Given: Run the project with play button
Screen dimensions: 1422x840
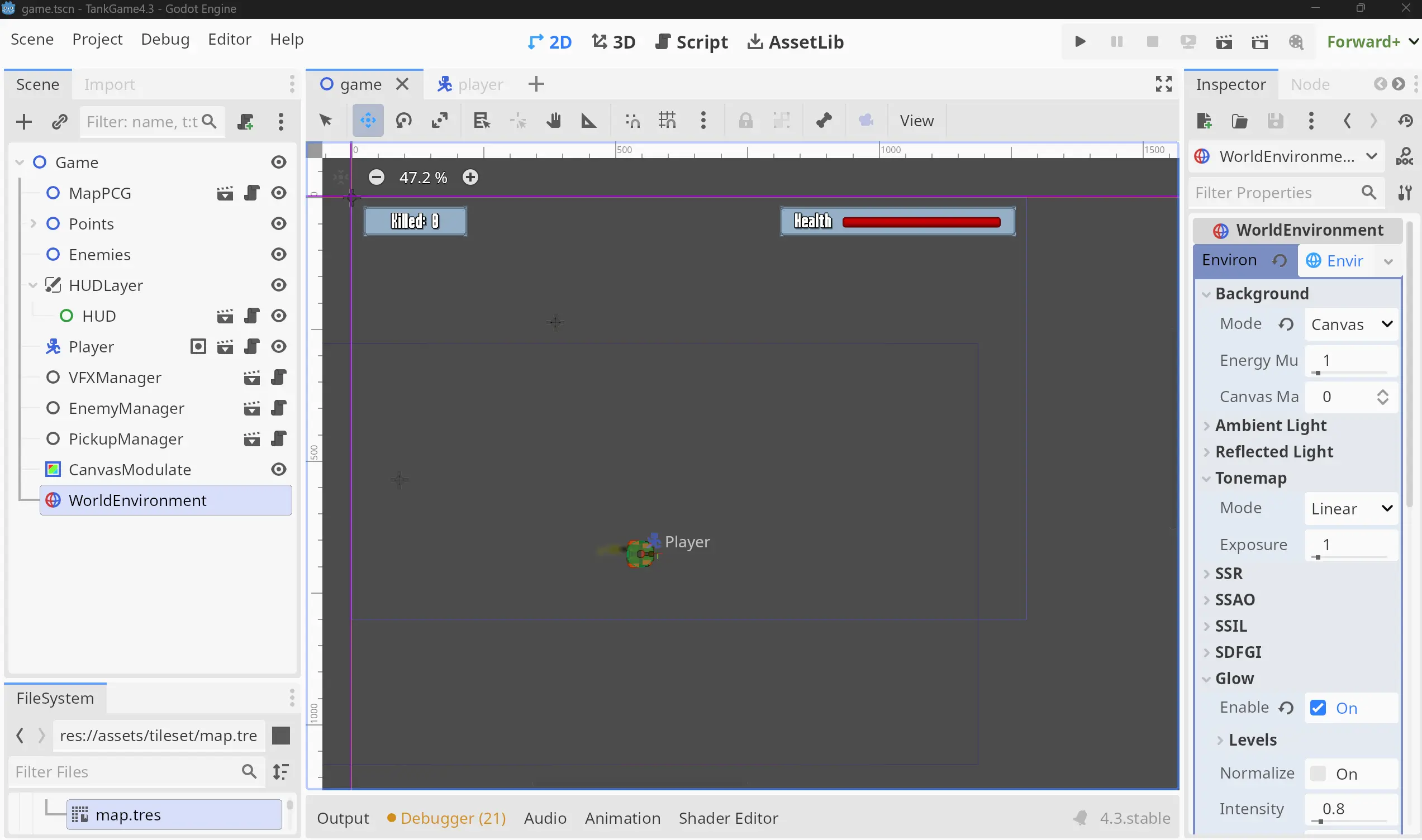Looking at the screenshot, I should (x=1080, y=41).
